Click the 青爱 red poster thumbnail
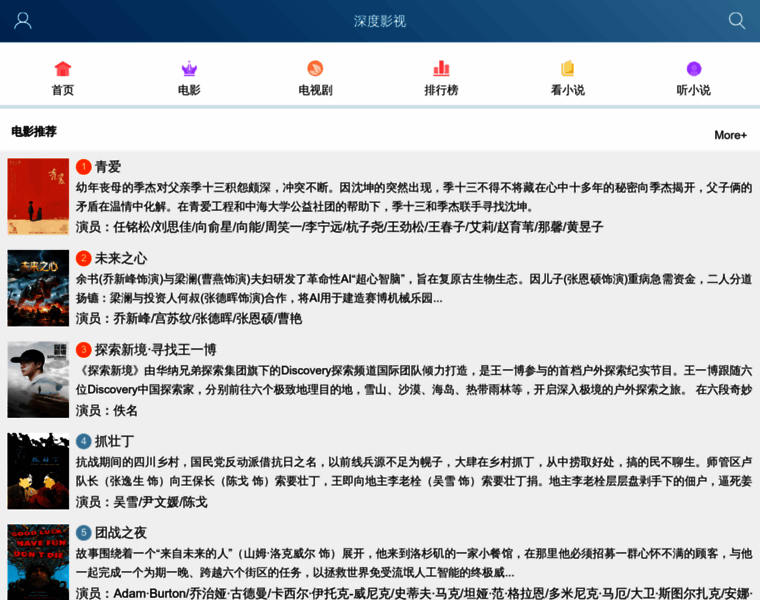760x600 pixels. (38, 196)
